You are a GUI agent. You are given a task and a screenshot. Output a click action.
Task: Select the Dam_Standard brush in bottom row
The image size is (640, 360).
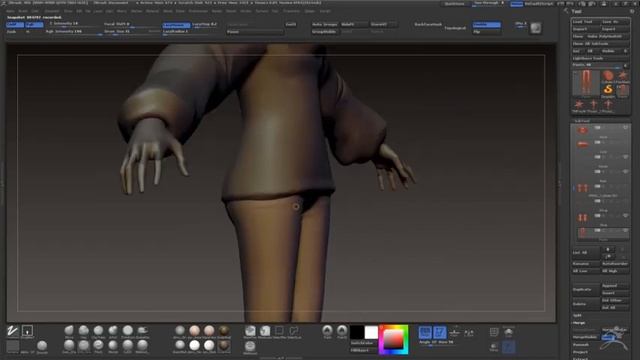[x=69, y=346]
